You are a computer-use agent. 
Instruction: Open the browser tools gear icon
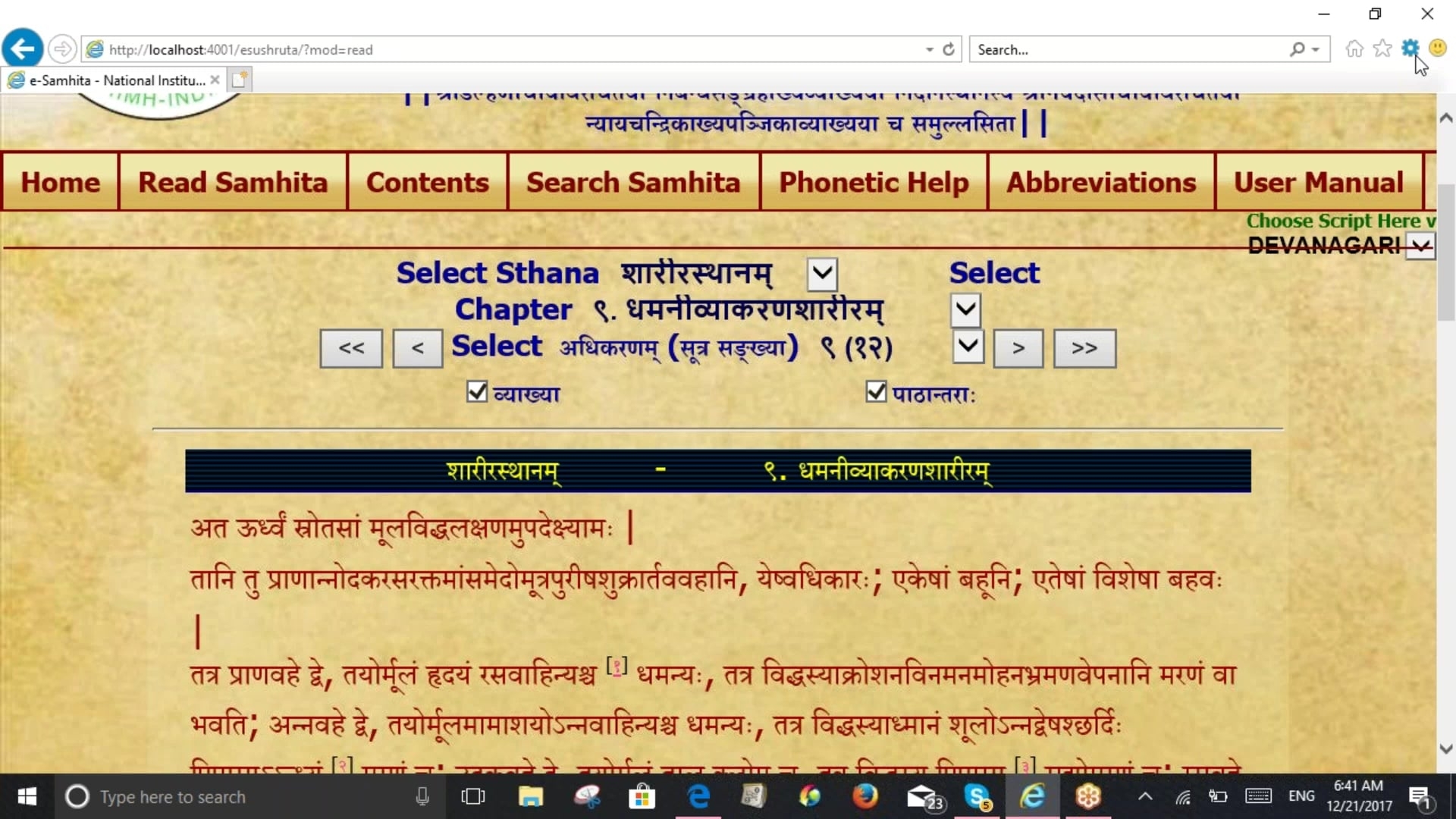(1410, 49)
